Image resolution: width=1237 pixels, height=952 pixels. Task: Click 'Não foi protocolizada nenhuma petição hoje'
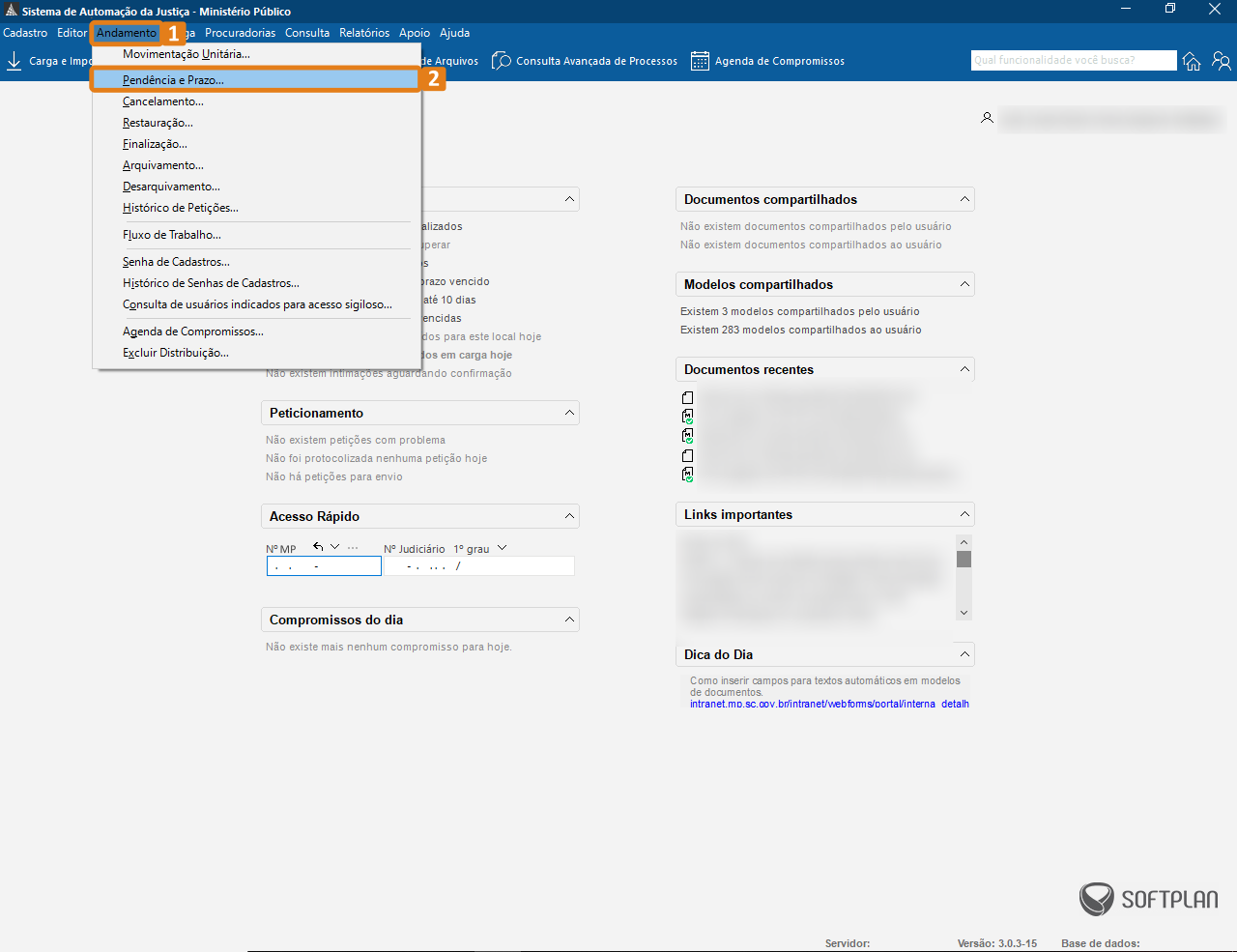point(376,458)
